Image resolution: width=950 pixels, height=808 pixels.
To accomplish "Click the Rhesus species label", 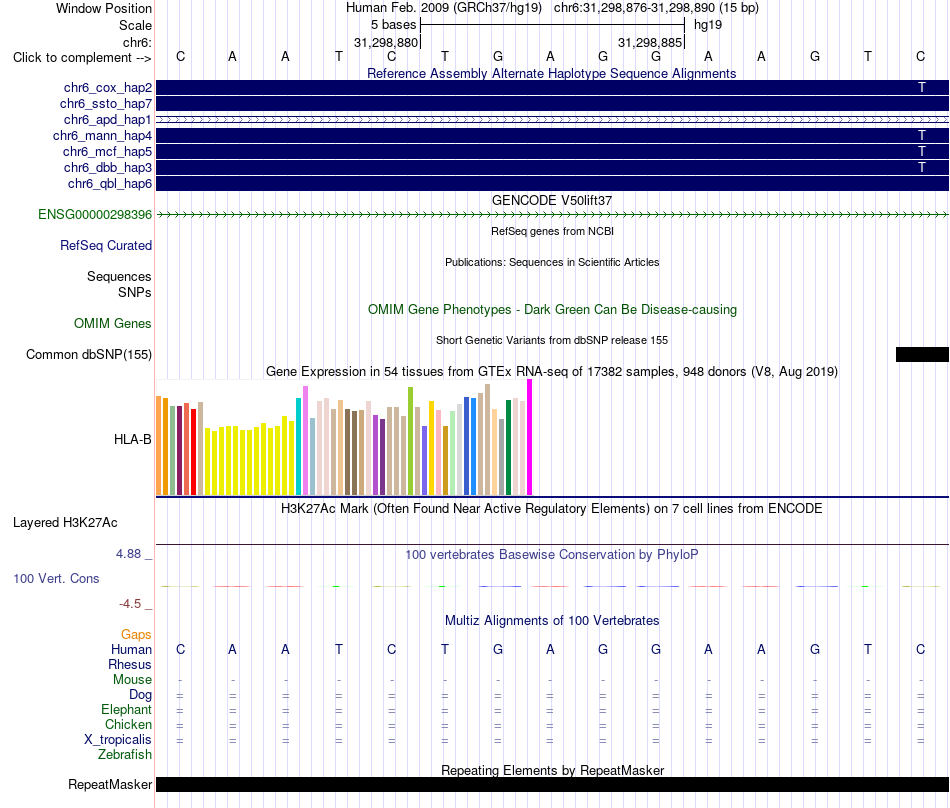I will coord(130,664).
